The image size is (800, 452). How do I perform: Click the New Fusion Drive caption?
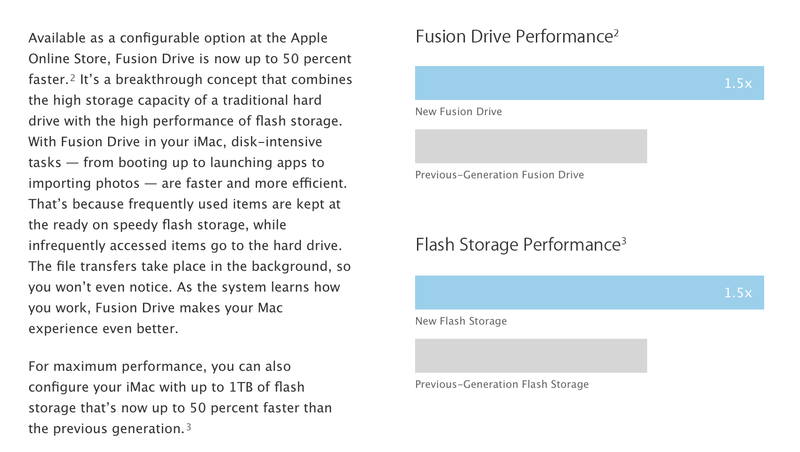(x=458, y=111)
